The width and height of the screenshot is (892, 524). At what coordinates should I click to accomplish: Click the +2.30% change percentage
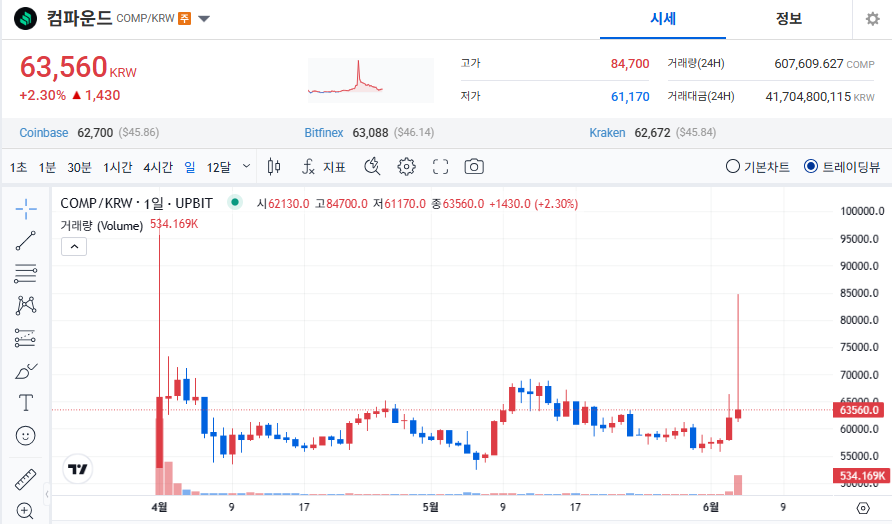43,95
